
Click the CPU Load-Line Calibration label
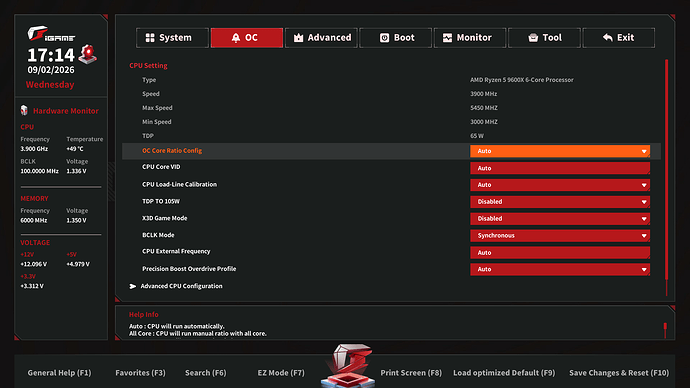180,184
